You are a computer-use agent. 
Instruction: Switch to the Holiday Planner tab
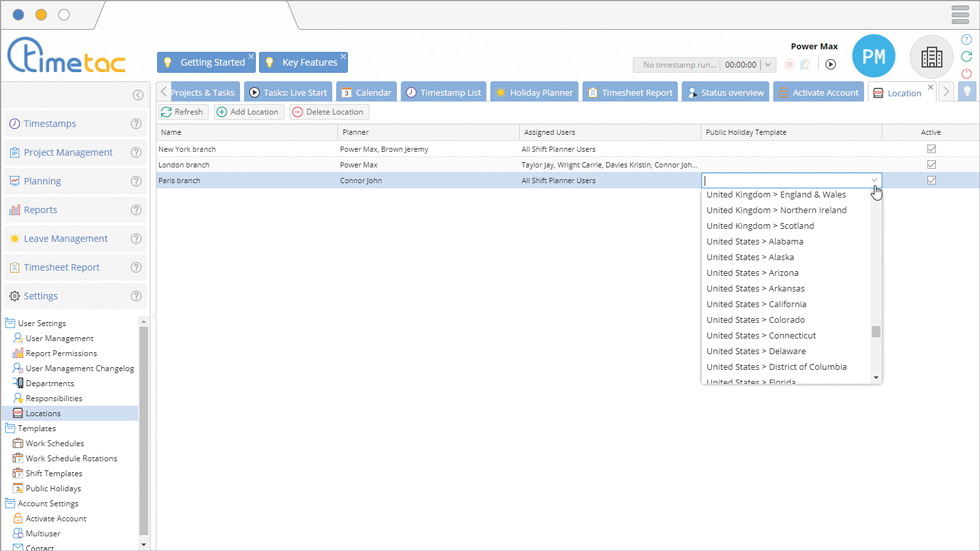533,93
